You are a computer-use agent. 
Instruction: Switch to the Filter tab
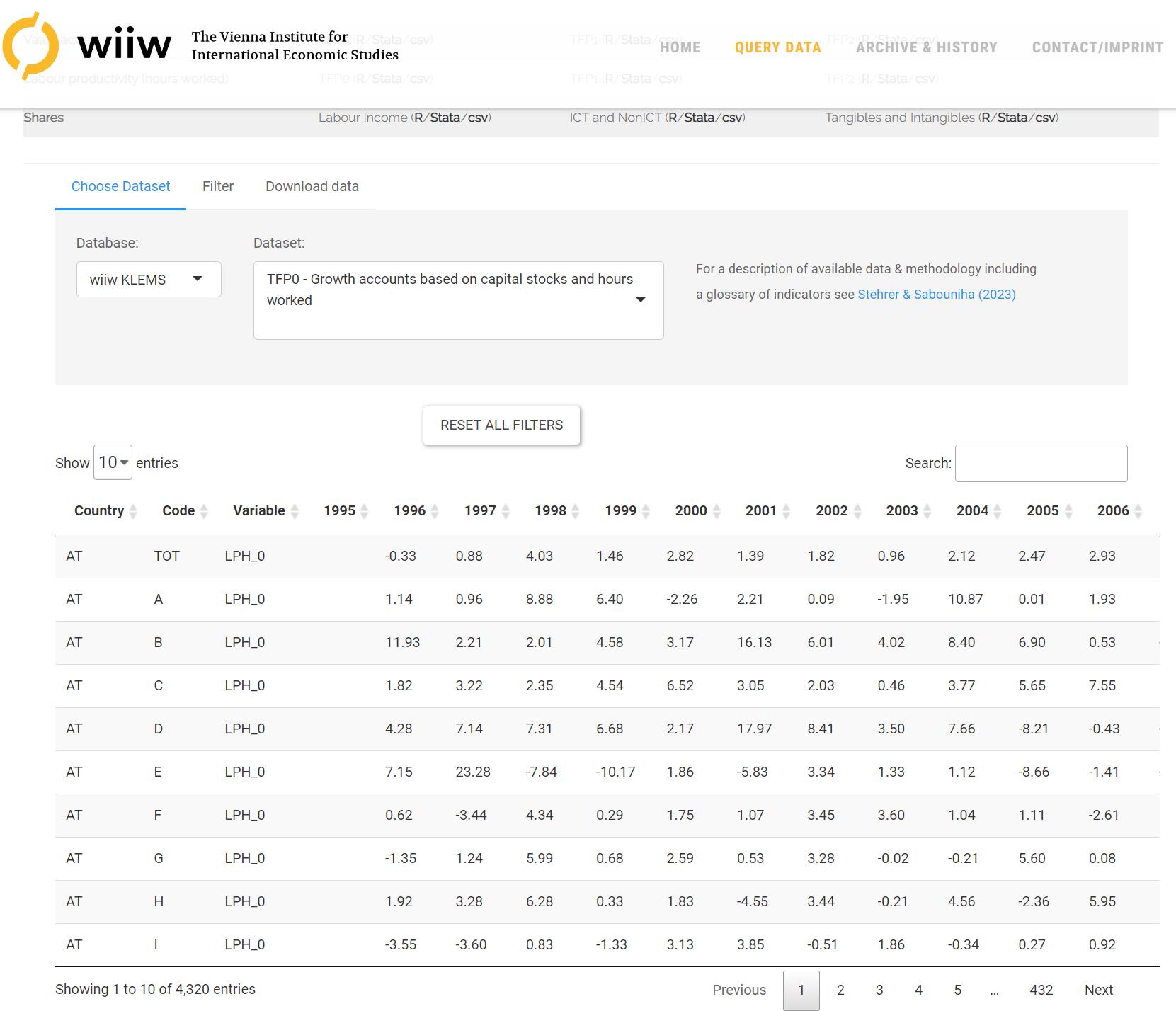pos(217,186)
